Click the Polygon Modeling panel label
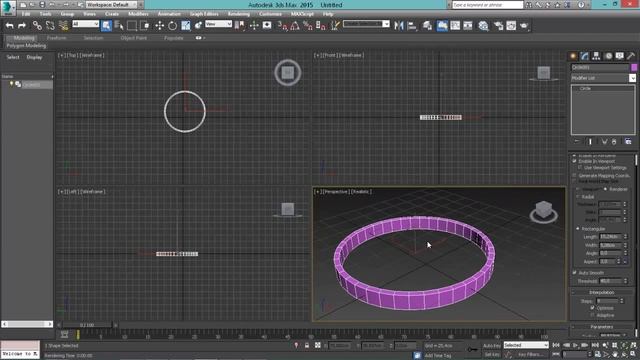Screen dimensions: 640x360 (x=26, y=46)
